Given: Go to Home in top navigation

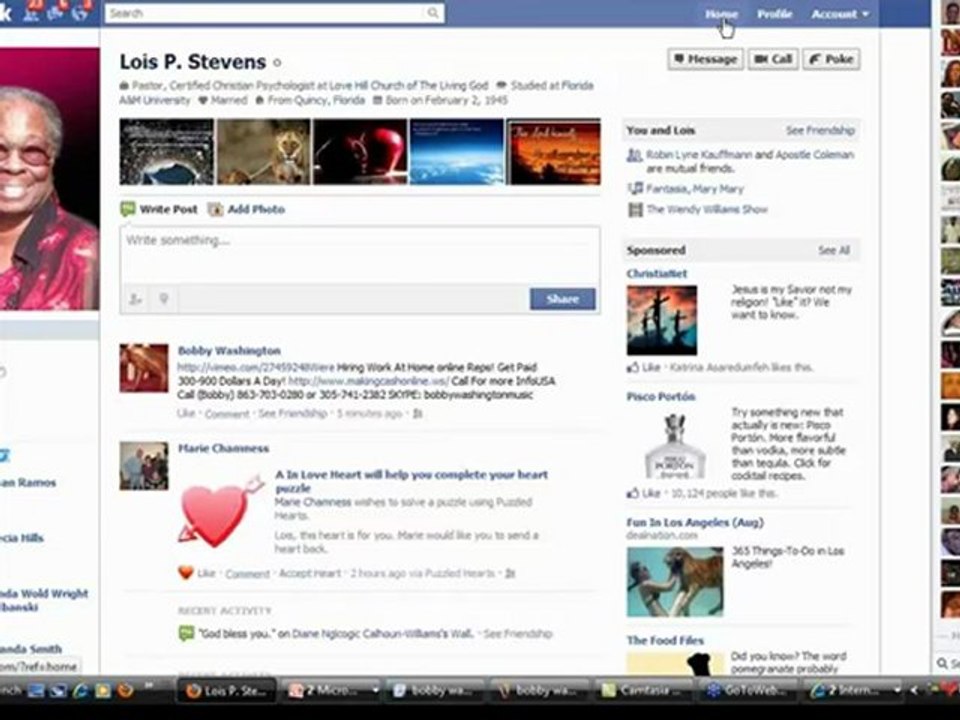Looking at the screenshot, I should pos(721,13).
